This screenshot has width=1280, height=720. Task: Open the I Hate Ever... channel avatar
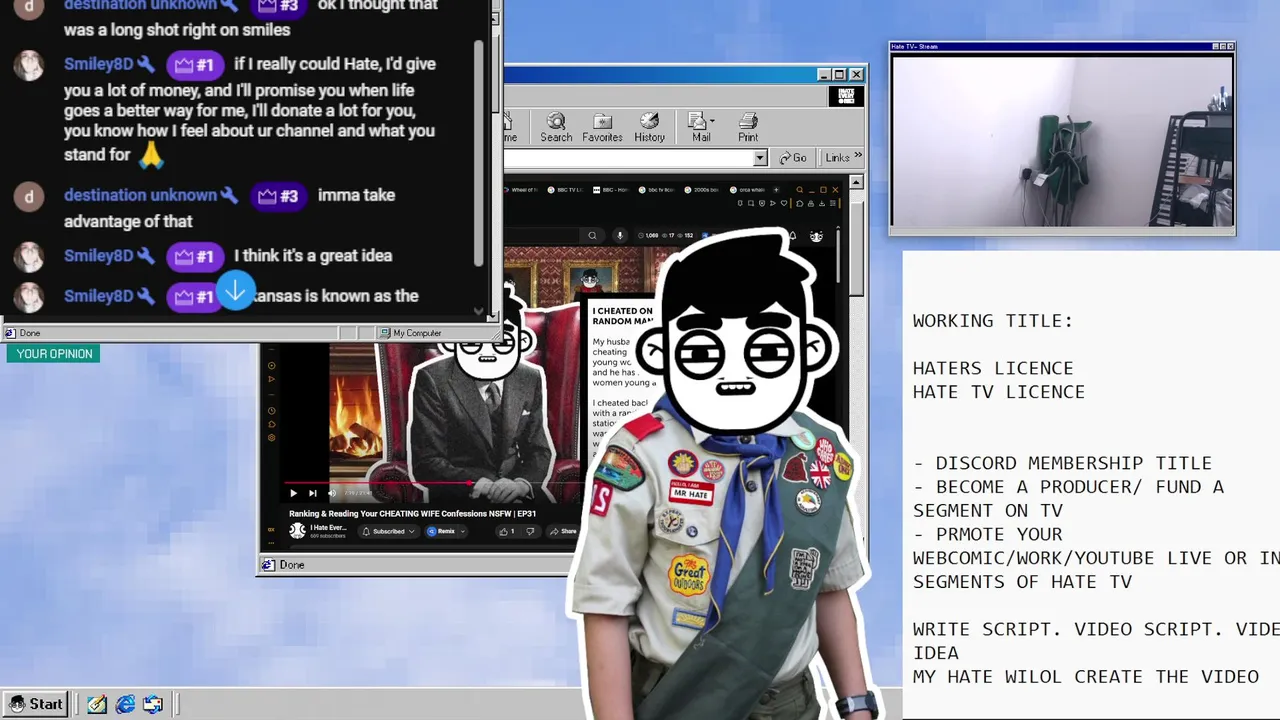[297, 530]
